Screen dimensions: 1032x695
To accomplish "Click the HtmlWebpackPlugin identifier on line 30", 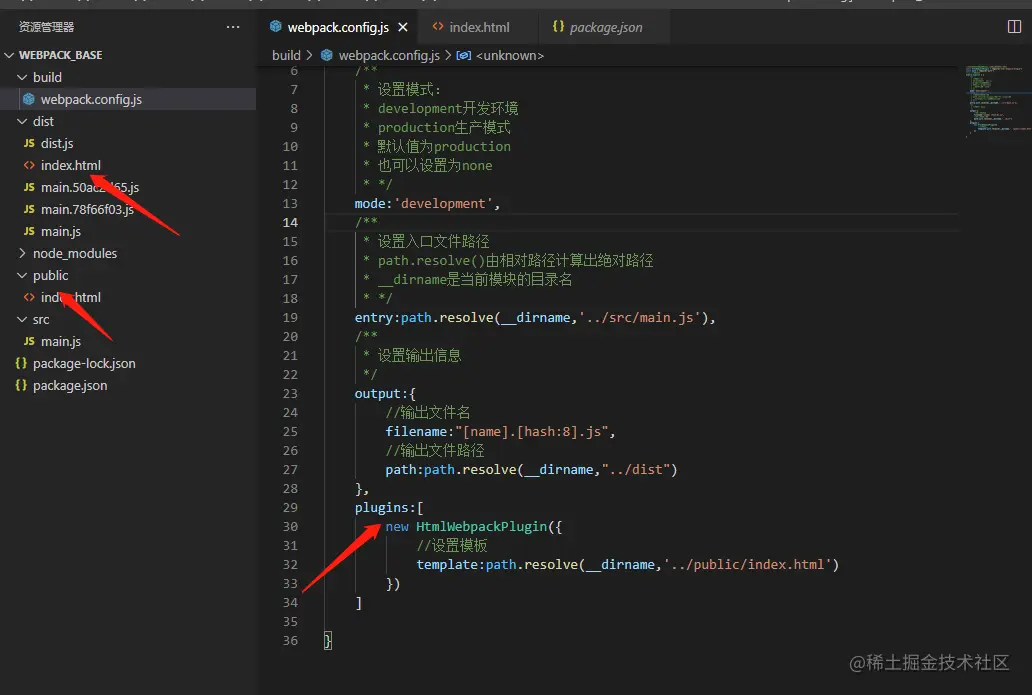I will click(x=482, y=527).
